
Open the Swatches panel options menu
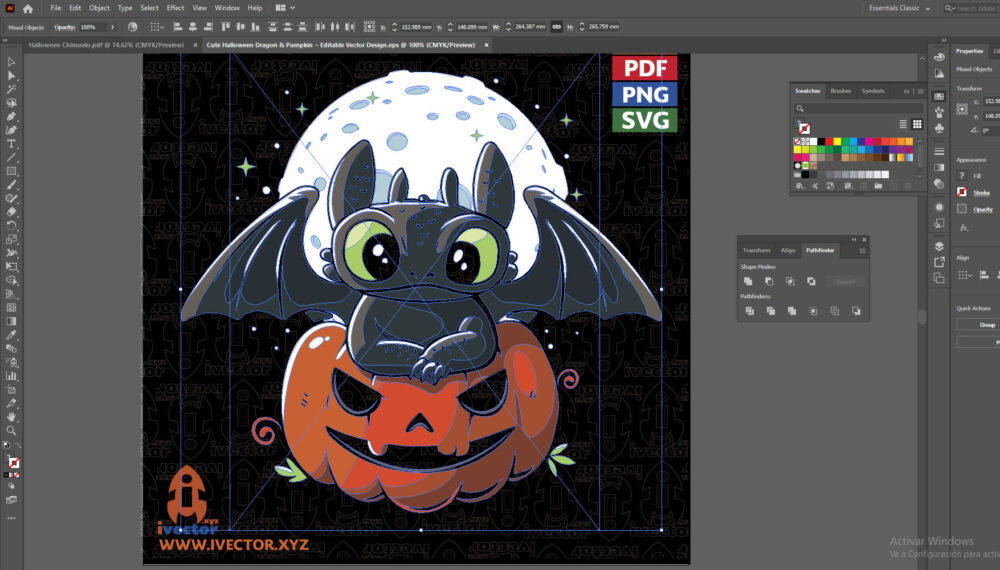coord(920,91)
